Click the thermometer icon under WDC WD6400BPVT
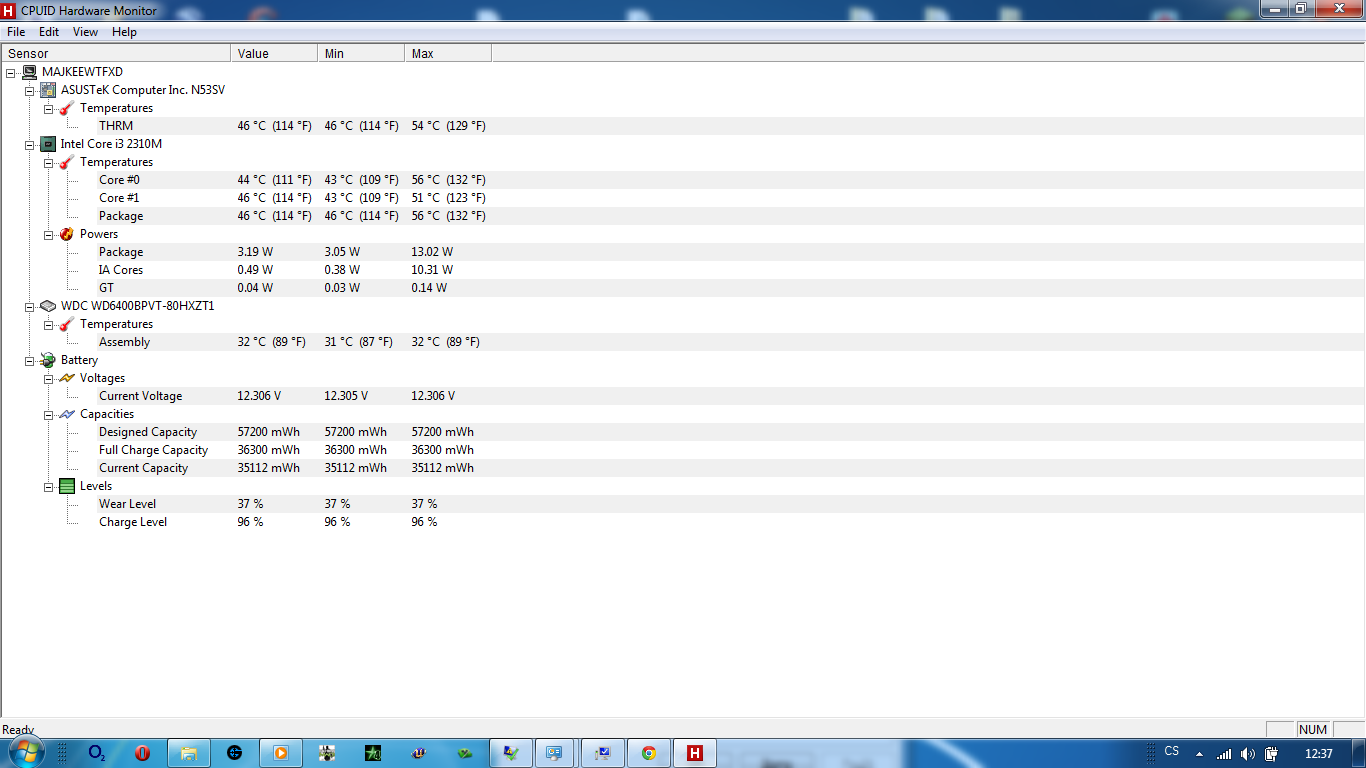The image size is (1366, 768). tap(67, 324)
